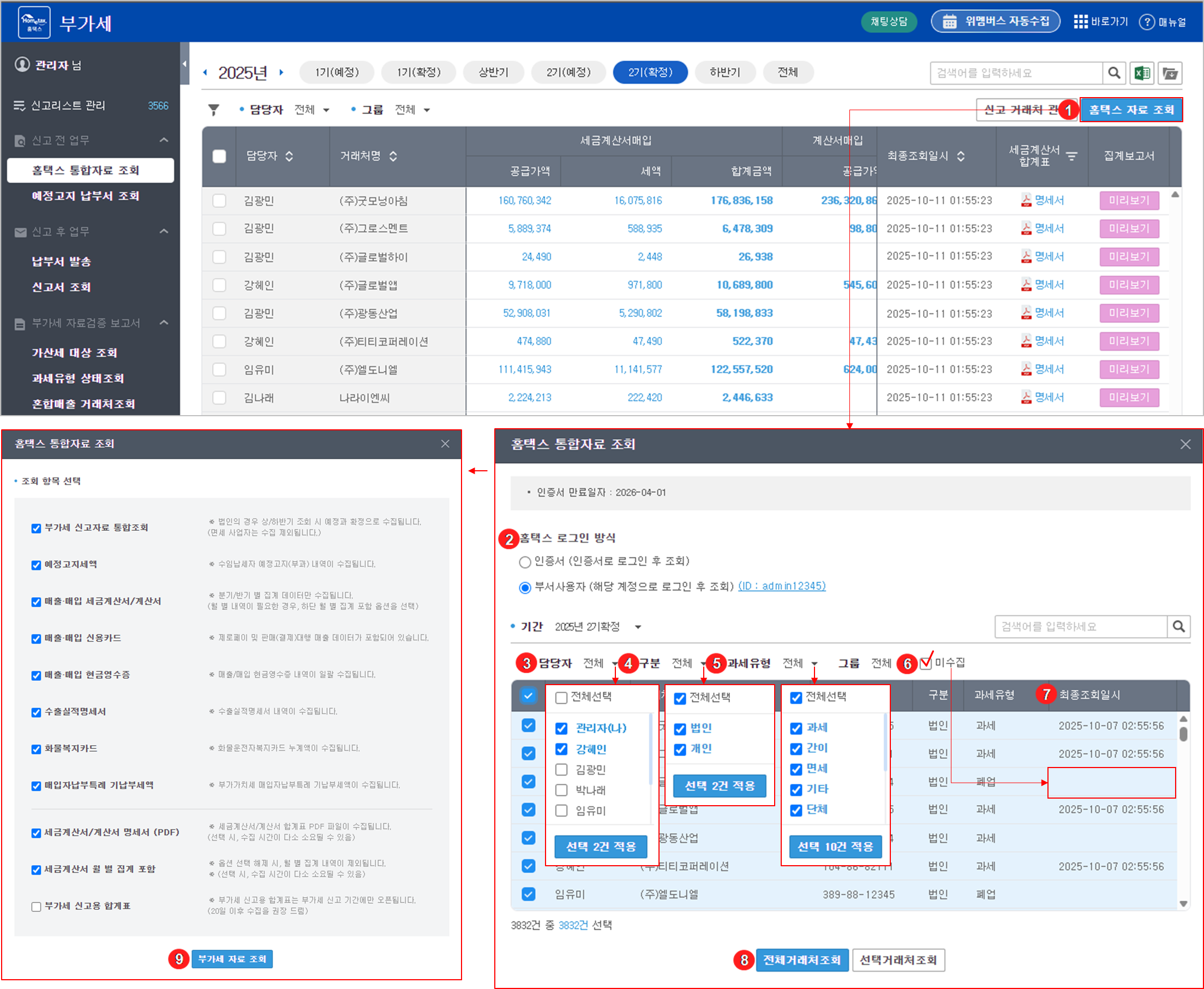
Task: Go to next year arrow after 2025년
Action: [281, 73]
